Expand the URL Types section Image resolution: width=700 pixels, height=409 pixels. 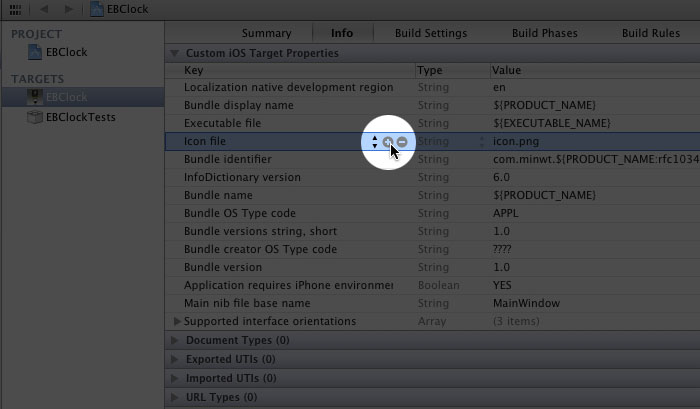(175, 397)
